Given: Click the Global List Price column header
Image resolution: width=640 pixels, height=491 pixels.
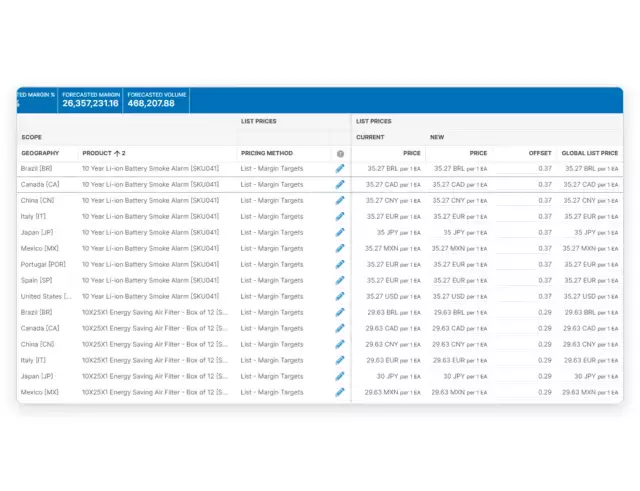Looking at the screenshot, I should (589, 153).
